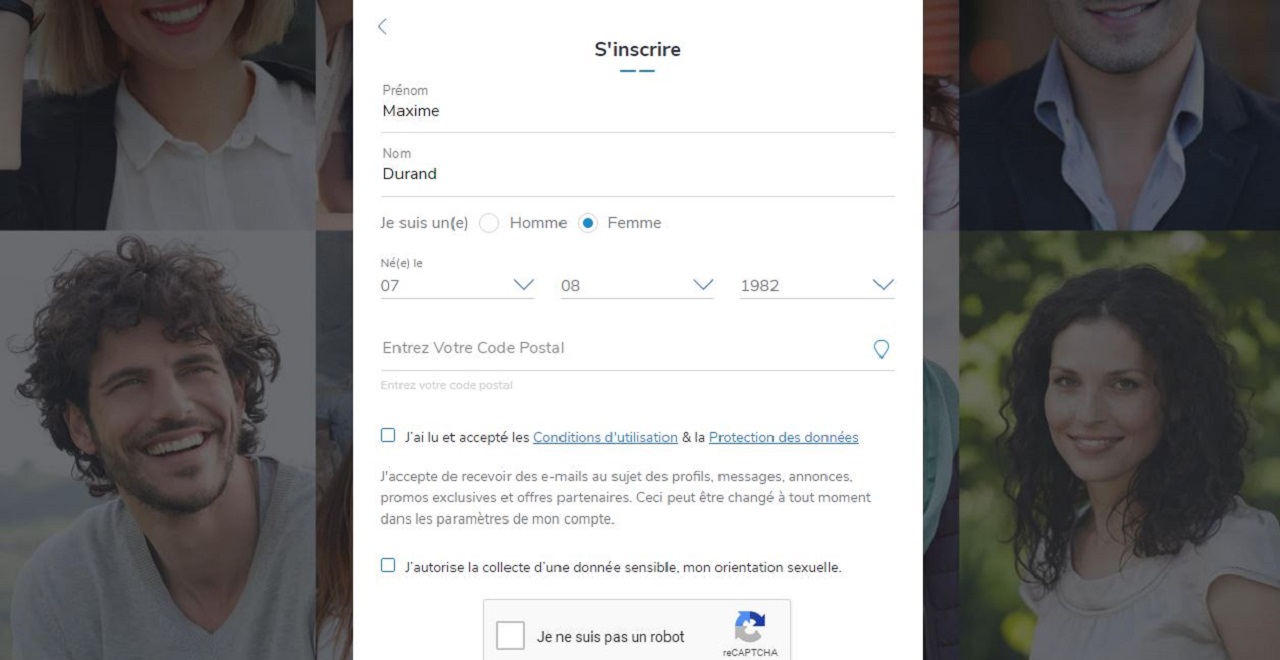1280x660 pixels.
Task: Select the Homme radio button circle
Action: [489, 223]
